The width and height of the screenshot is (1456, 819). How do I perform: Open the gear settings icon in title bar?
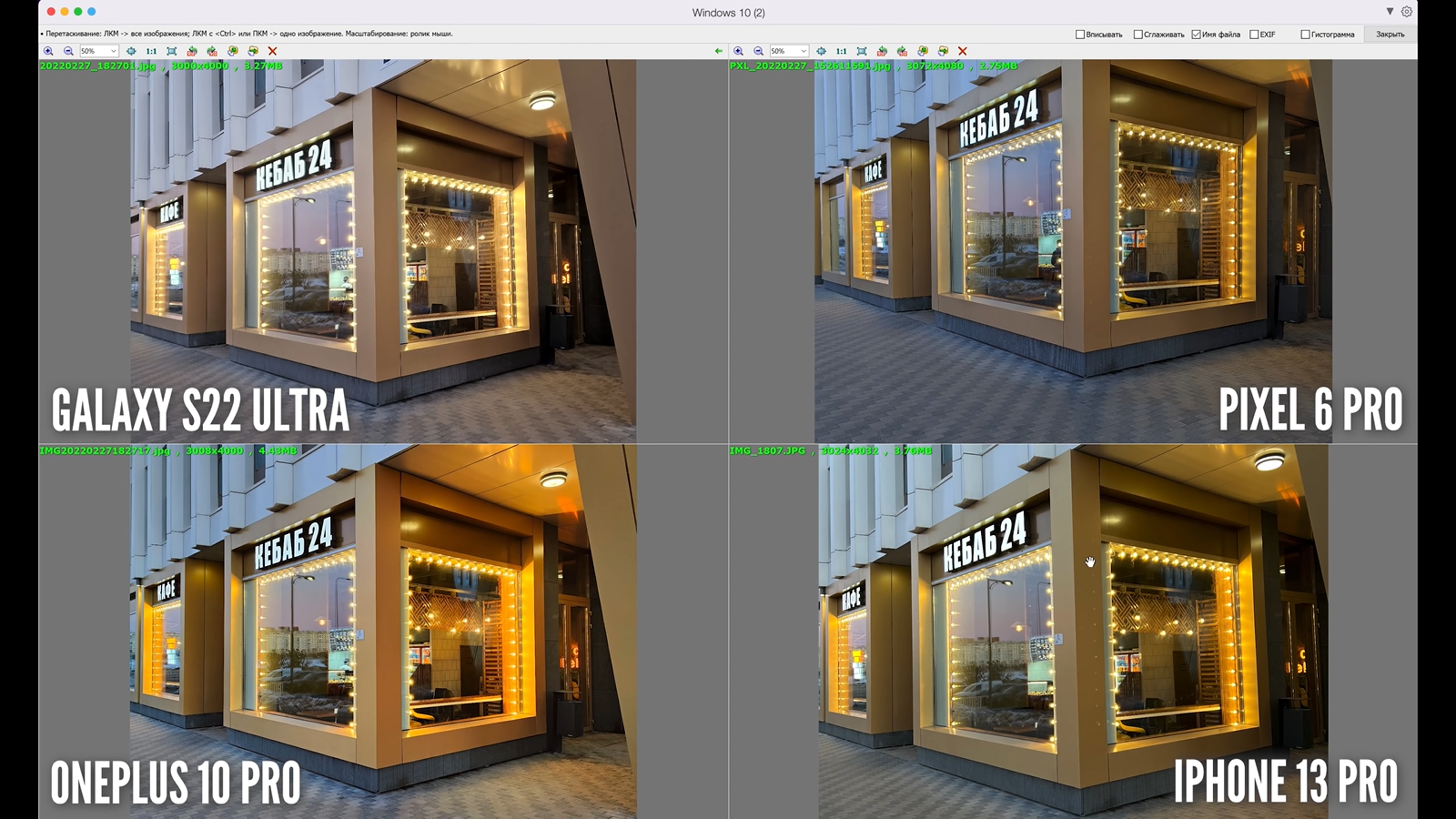(1407, 12)
